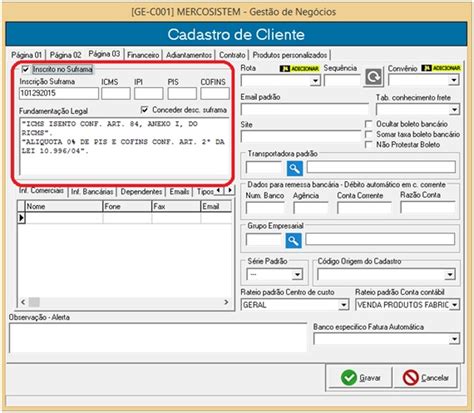This screenshot has width=474, height=413.
Task: Click the Transportadora padrão search magnifier icon
Action: coord(295,168)
